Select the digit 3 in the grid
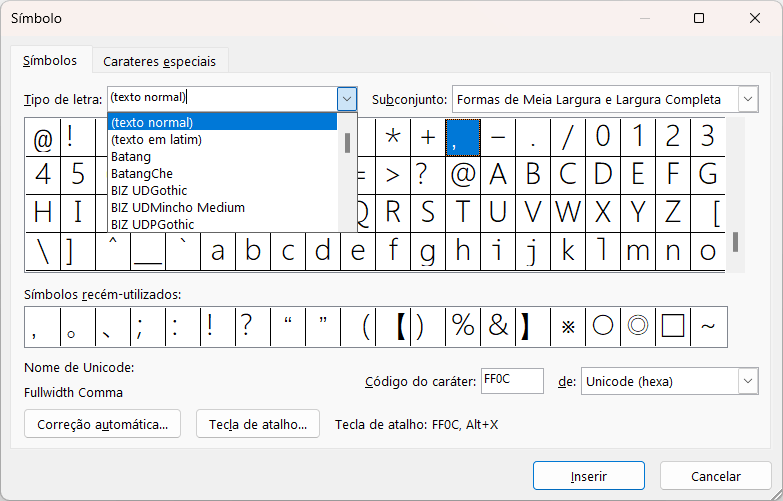Screen dimensions: 783x501 [x=708, y=137]
